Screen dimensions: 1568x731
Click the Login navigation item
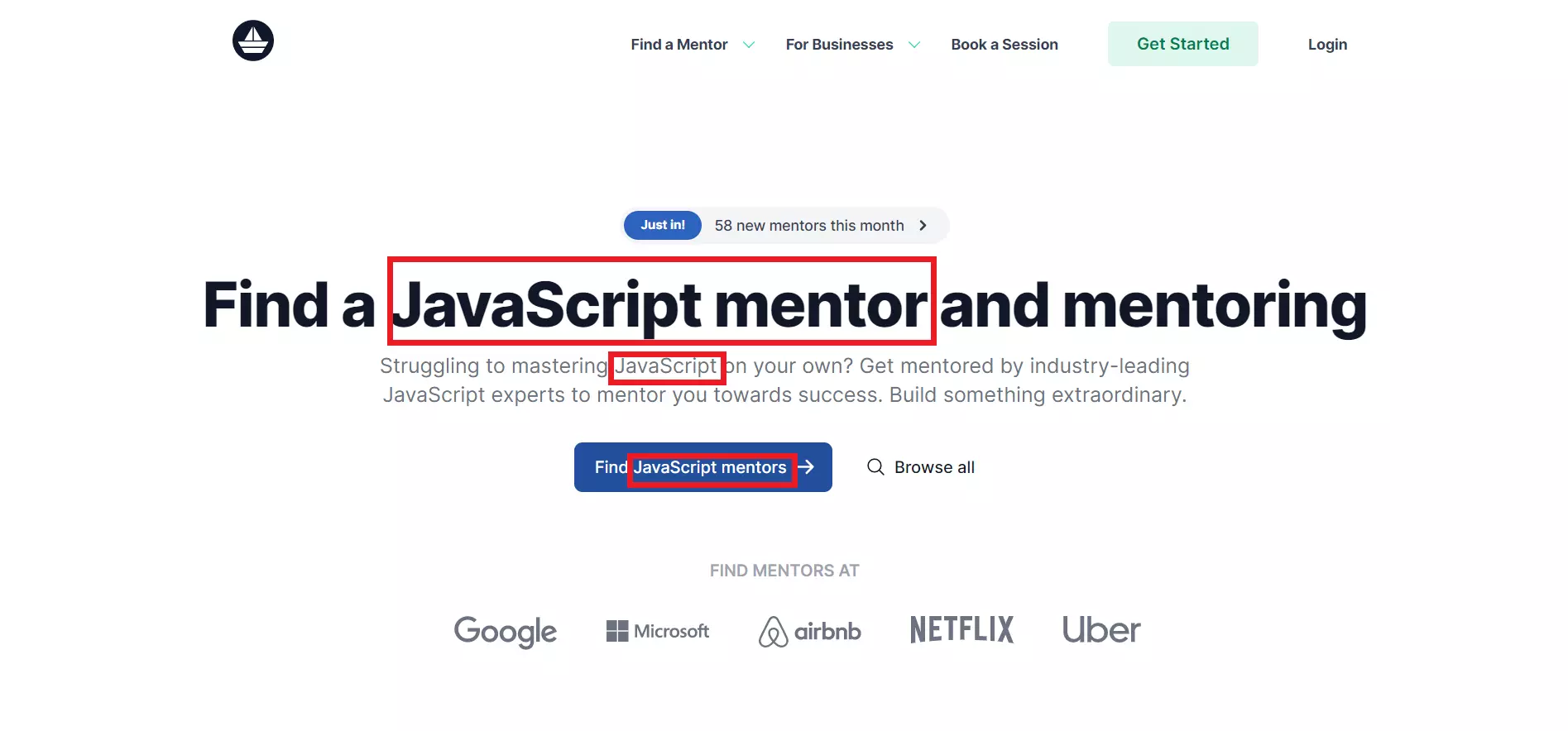[1326, 44]
